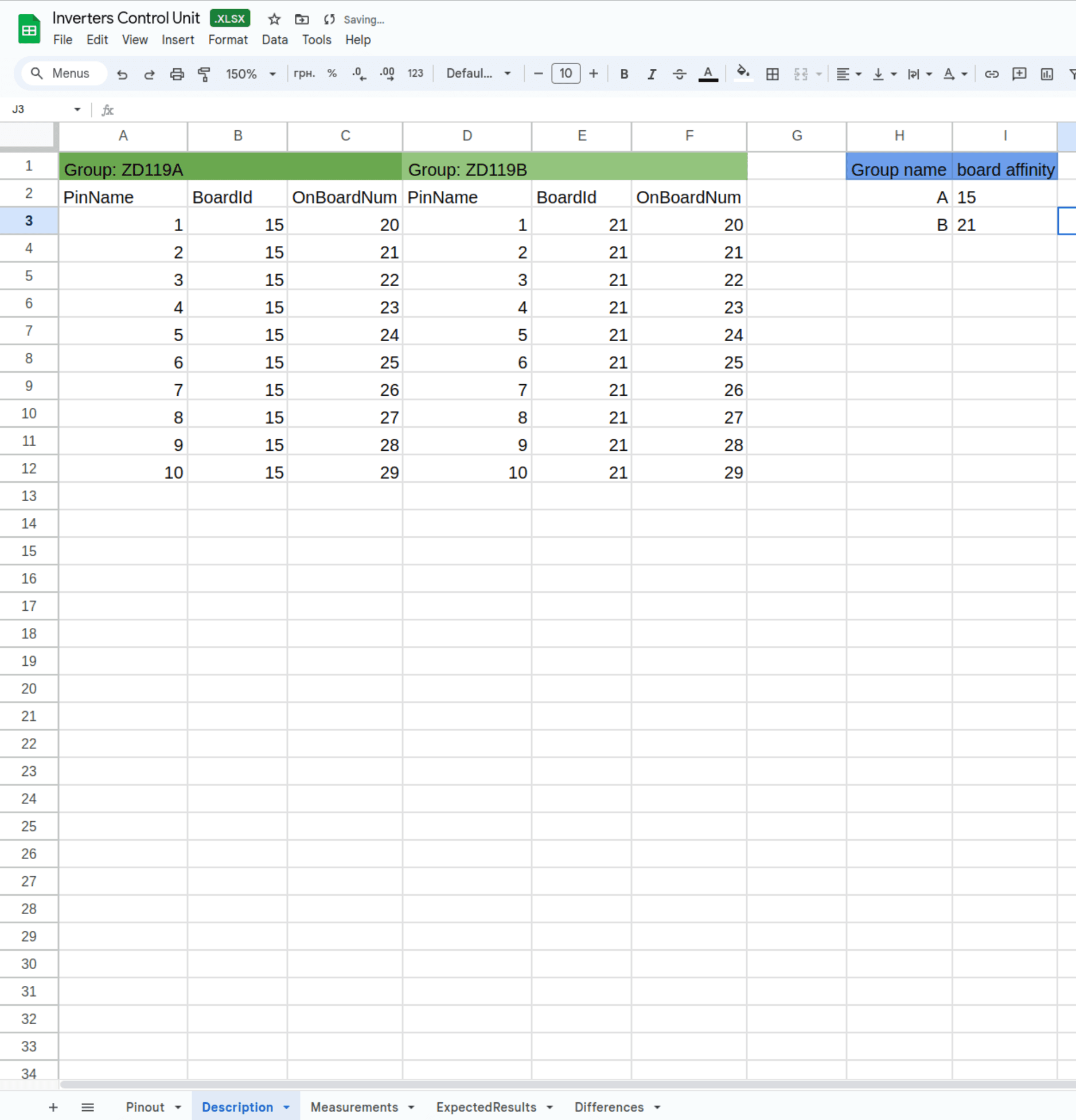Apply currency format (грн.)
Image resolution: width=1076 pixels, height=1120 pixels.
click(x=305, y=73)
